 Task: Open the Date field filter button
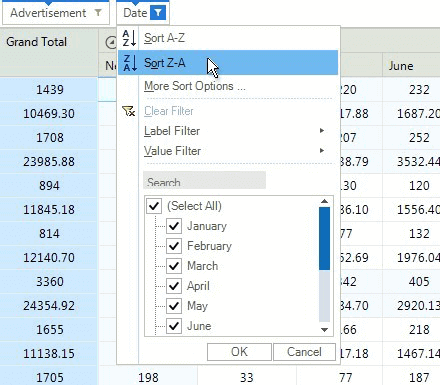(x=158, y=13)
